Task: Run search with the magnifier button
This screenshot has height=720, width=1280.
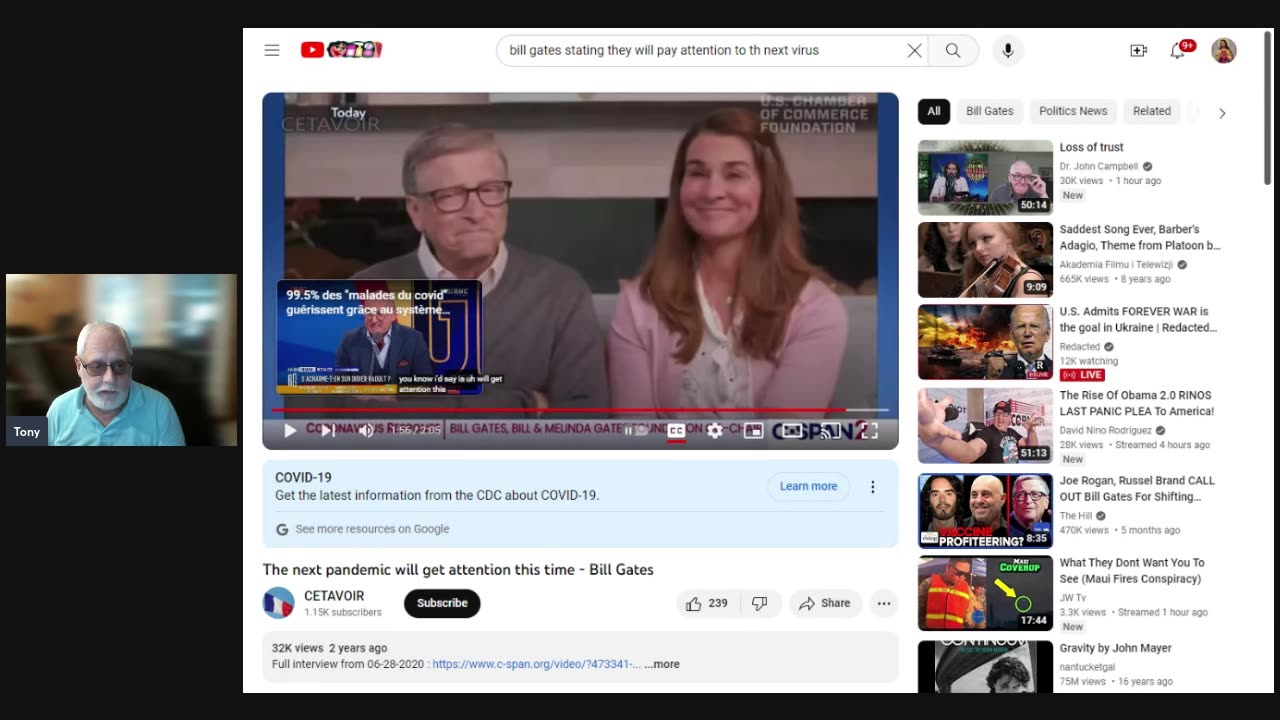Action: [953, 50]
